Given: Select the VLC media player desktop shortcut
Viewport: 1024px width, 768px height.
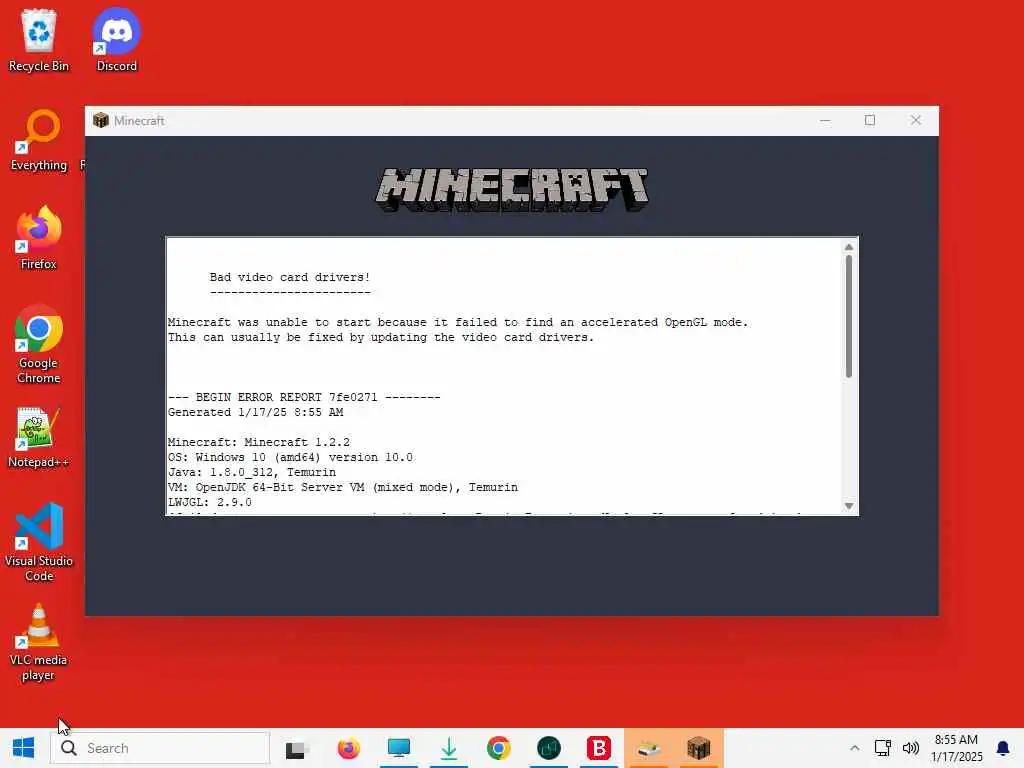Looking at the screenshot, I should [x=39, y=642].
